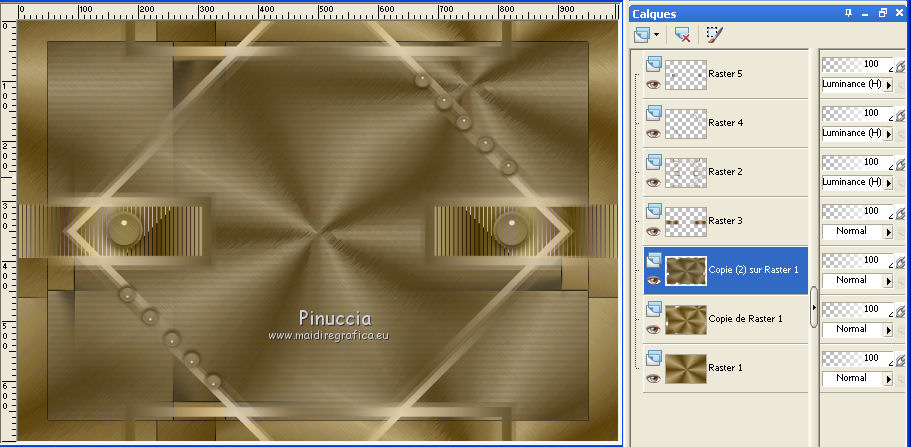Click the New Raster Layer icon
This screenshot has height=447, width=911.
pos(641,35)
